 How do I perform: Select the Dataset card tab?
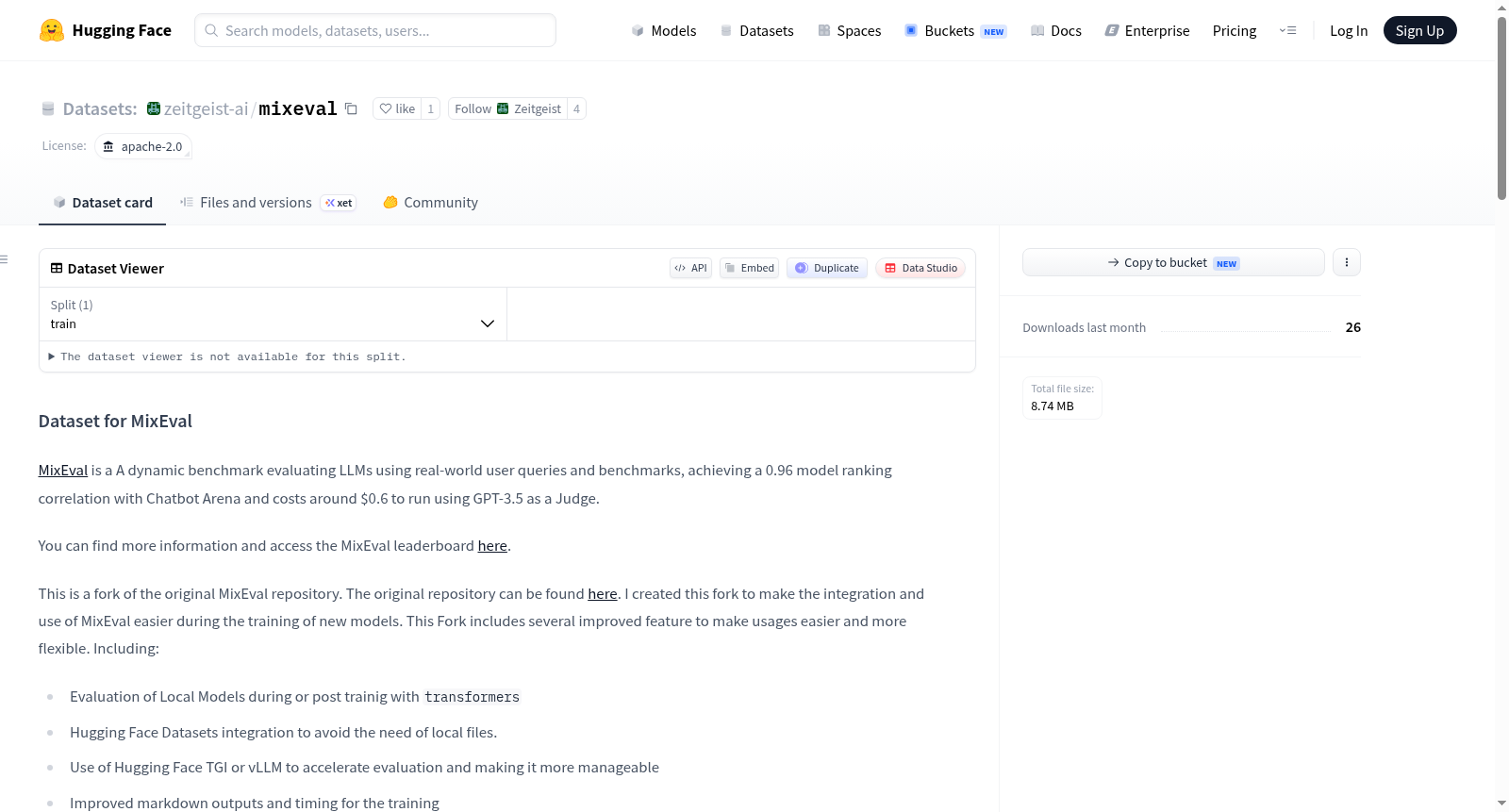pos(102,202)
